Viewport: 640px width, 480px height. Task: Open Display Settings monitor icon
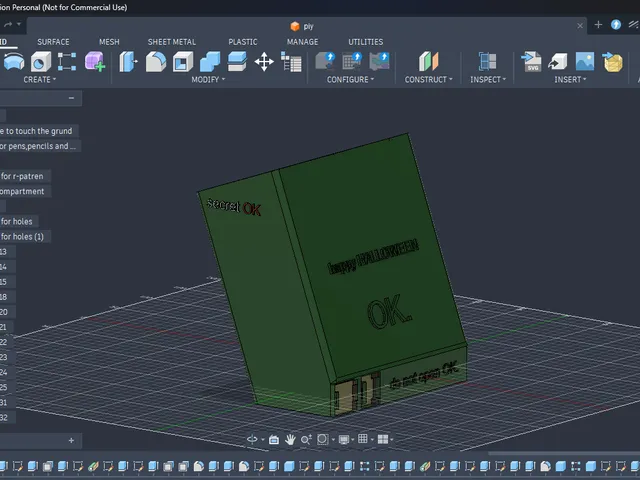tap(344, 440)
